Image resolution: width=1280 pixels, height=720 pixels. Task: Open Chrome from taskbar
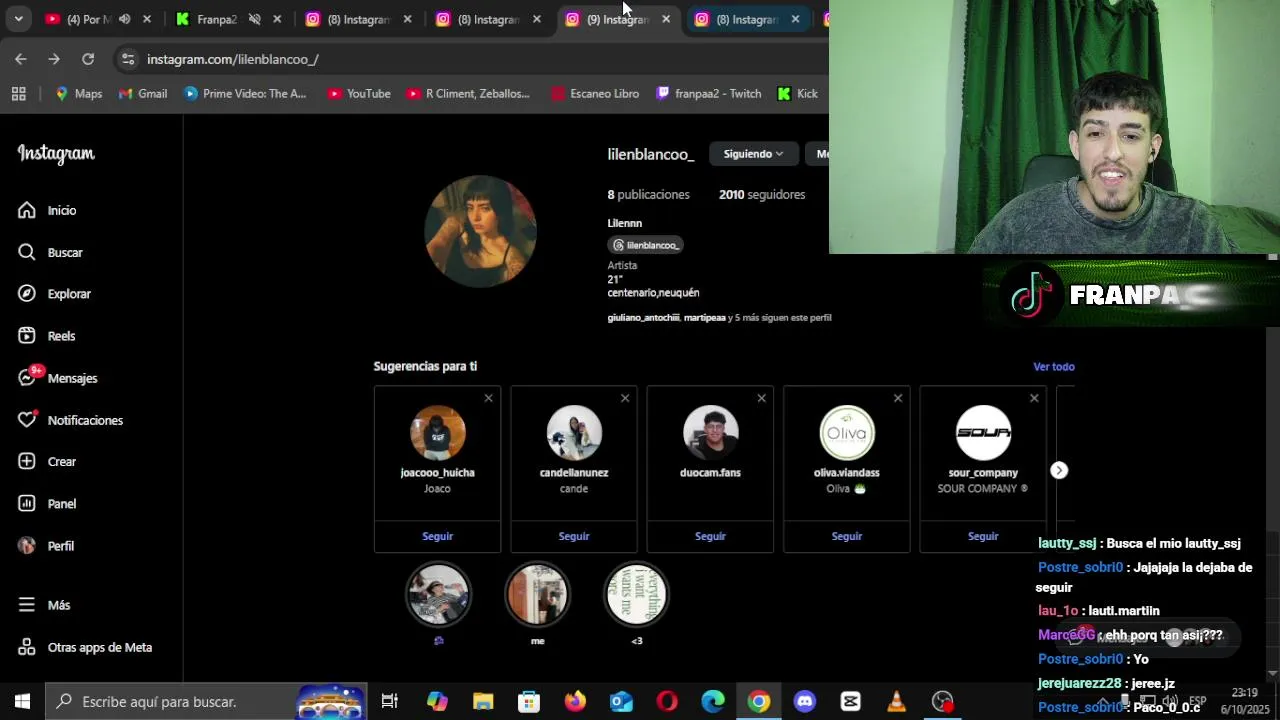point(759,702)
